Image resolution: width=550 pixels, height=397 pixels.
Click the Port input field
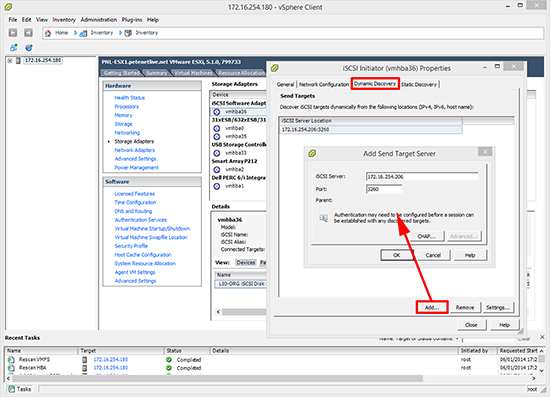384,189
